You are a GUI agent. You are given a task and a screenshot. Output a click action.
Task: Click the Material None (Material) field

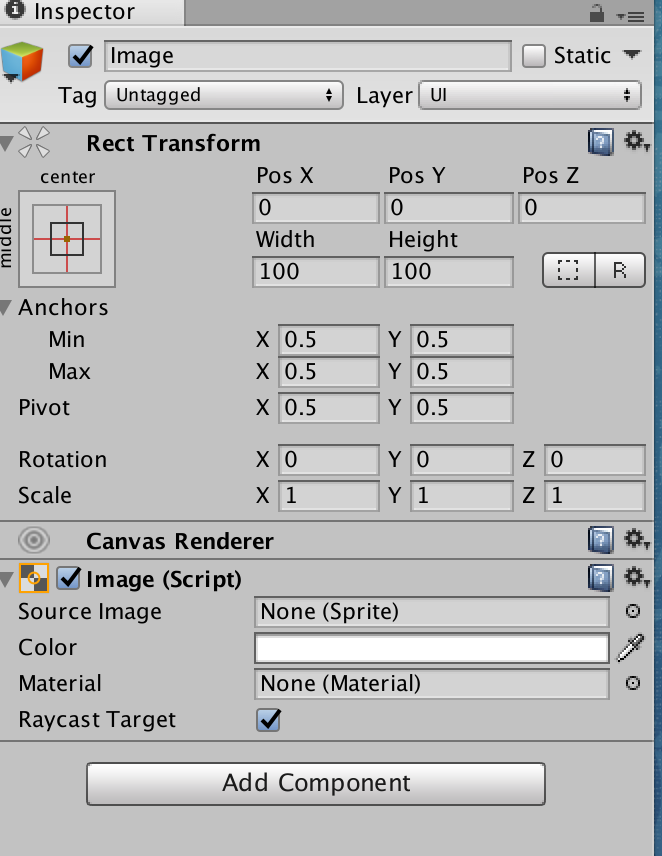pos(432,684)
